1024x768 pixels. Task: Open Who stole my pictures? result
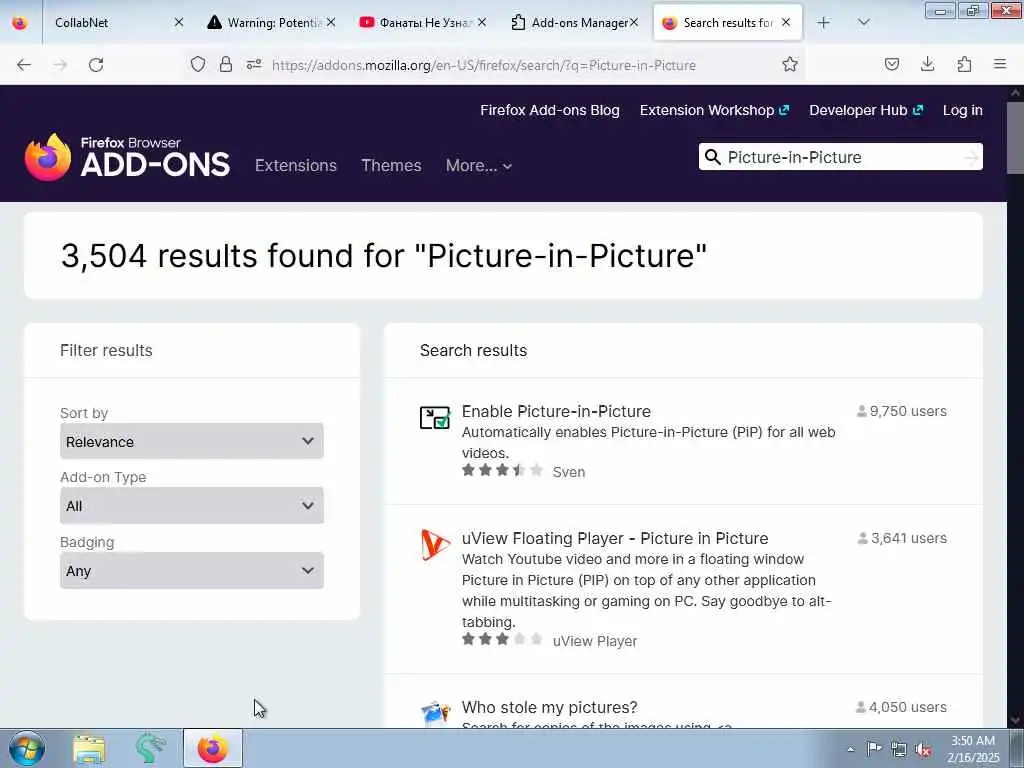(549, 707)
